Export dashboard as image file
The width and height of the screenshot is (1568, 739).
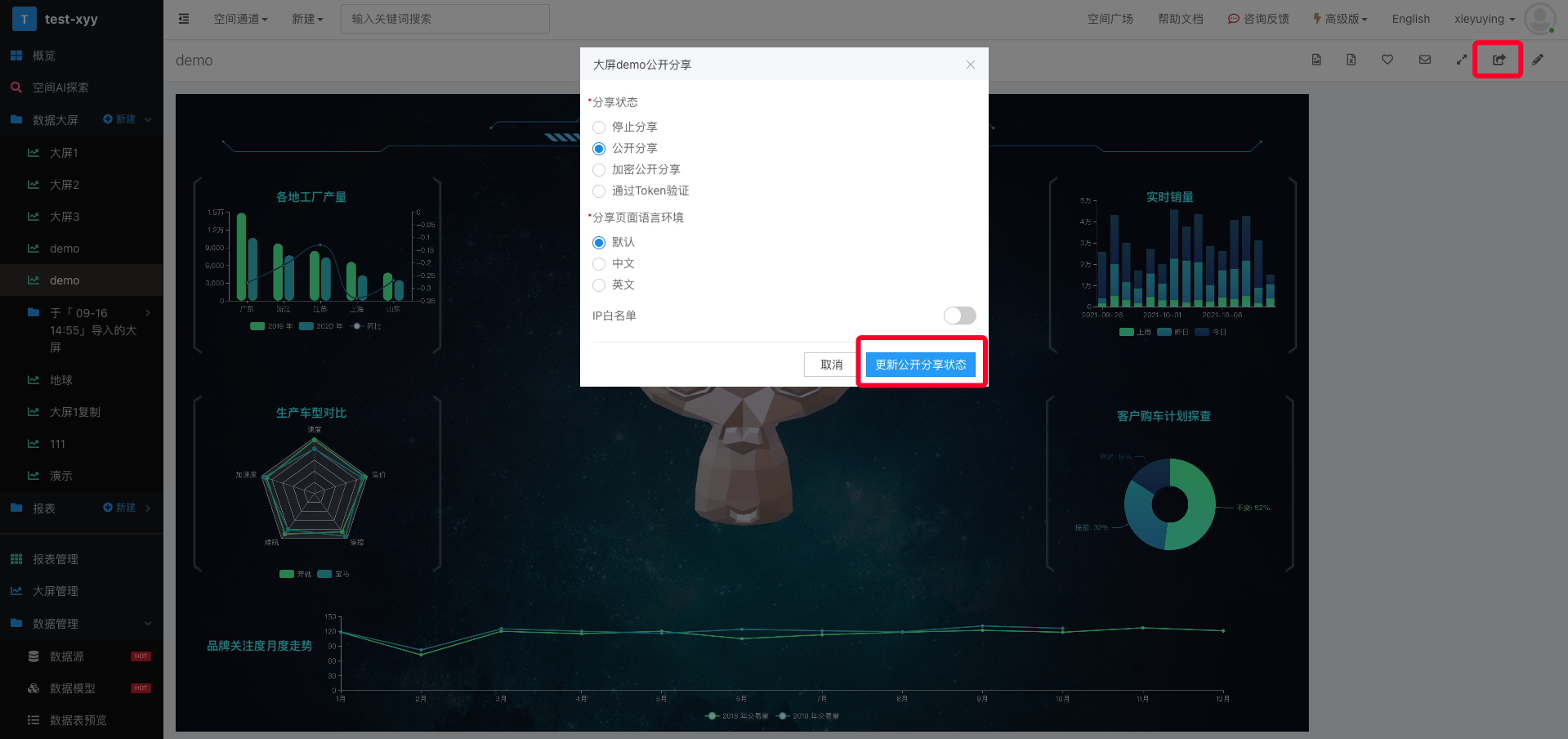pyautogui.click(x=1316, y=60)
